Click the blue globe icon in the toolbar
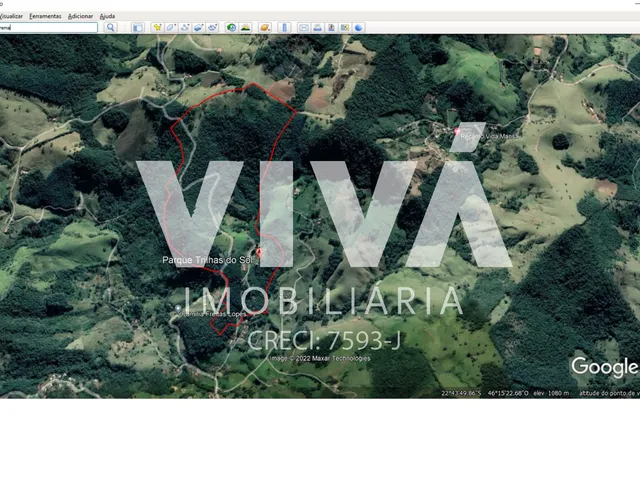640x480 pixels. [x=358, y=27]
